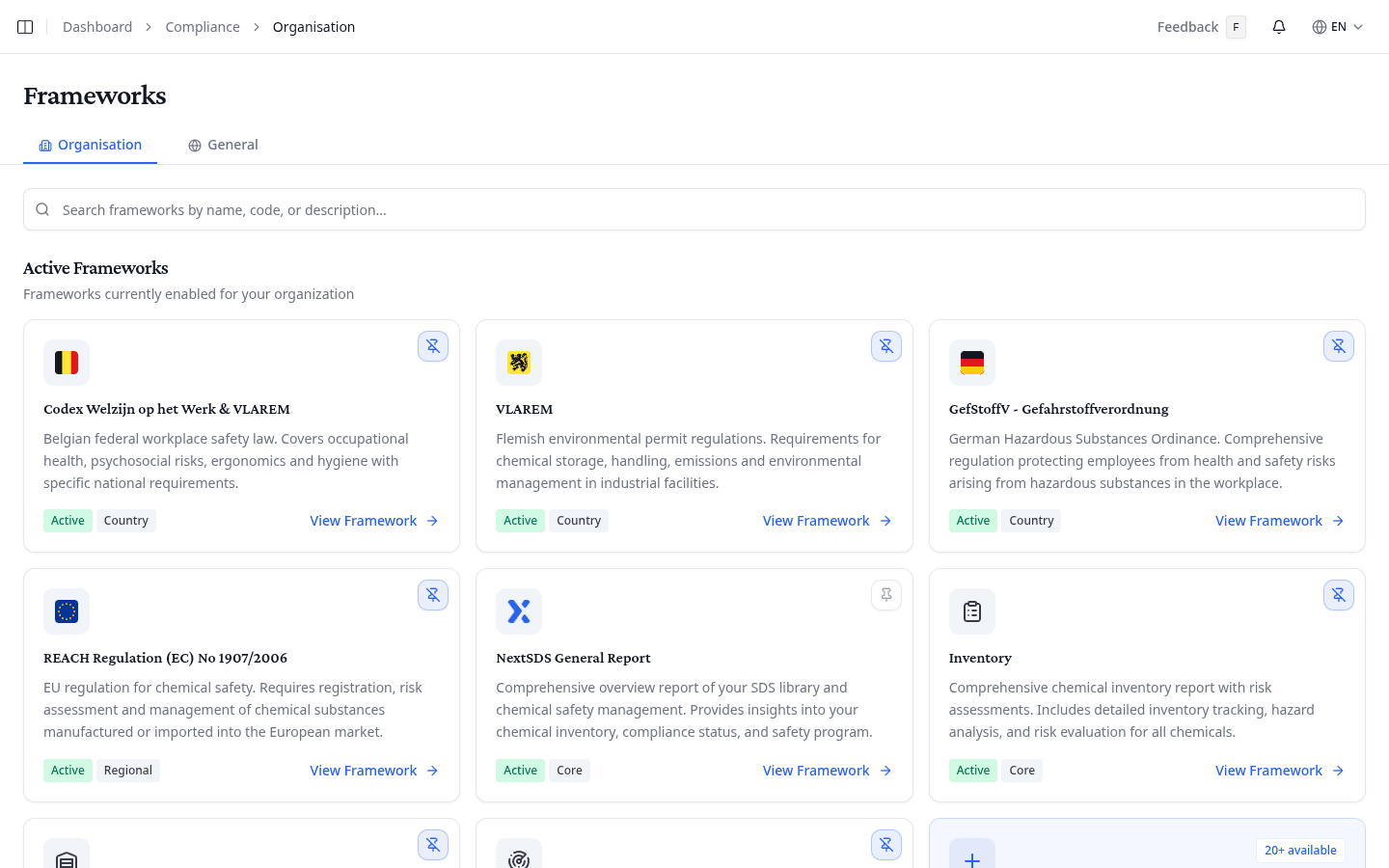Unpin the Inventory framework card
The image size is (1389, 868).
coord(1339,595)
